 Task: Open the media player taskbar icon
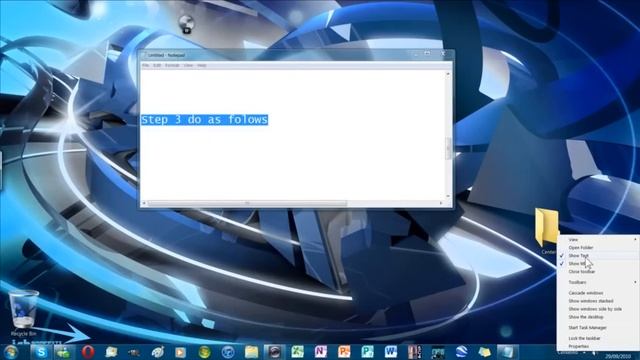click(x=180, y=352)
